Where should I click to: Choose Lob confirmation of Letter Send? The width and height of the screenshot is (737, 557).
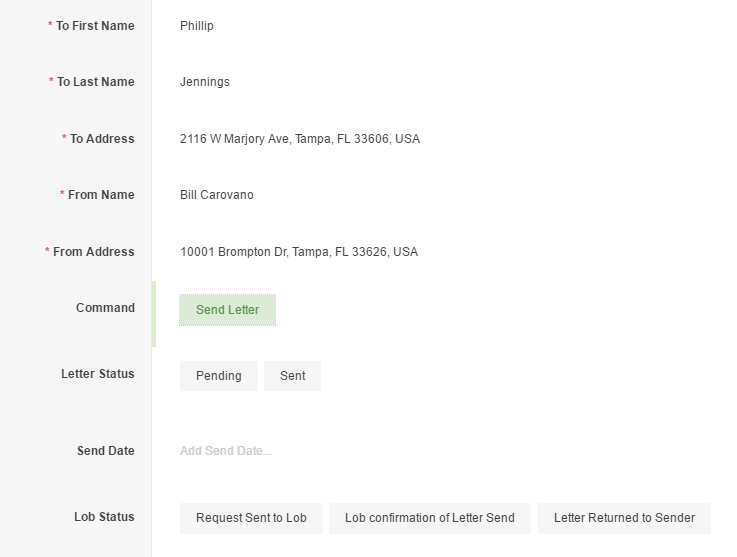click(x=430, y=518)
